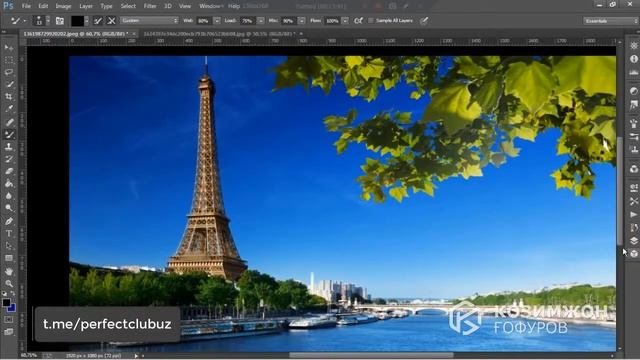Select the Mixer Brush tool in toolbox

point(9,134)
